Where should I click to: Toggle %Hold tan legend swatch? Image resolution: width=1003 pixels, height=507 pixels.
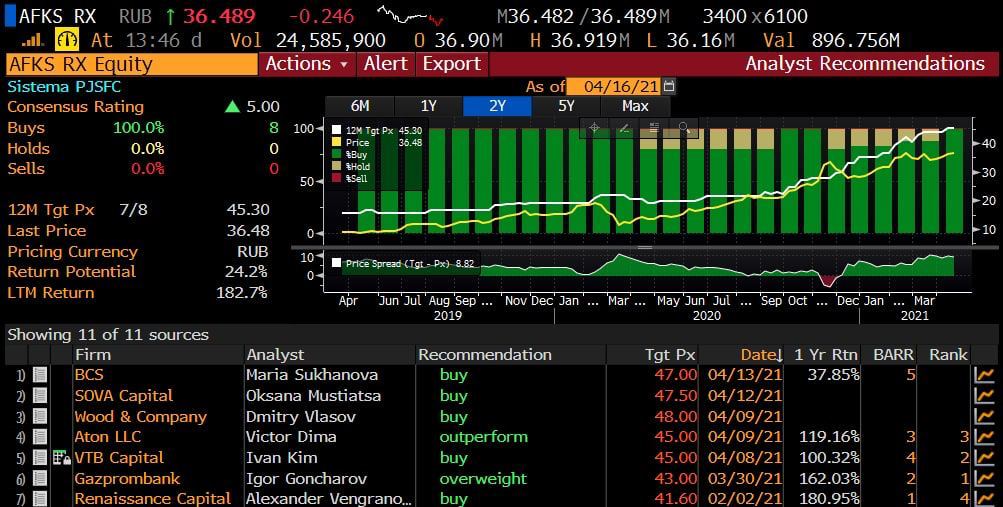337,166
